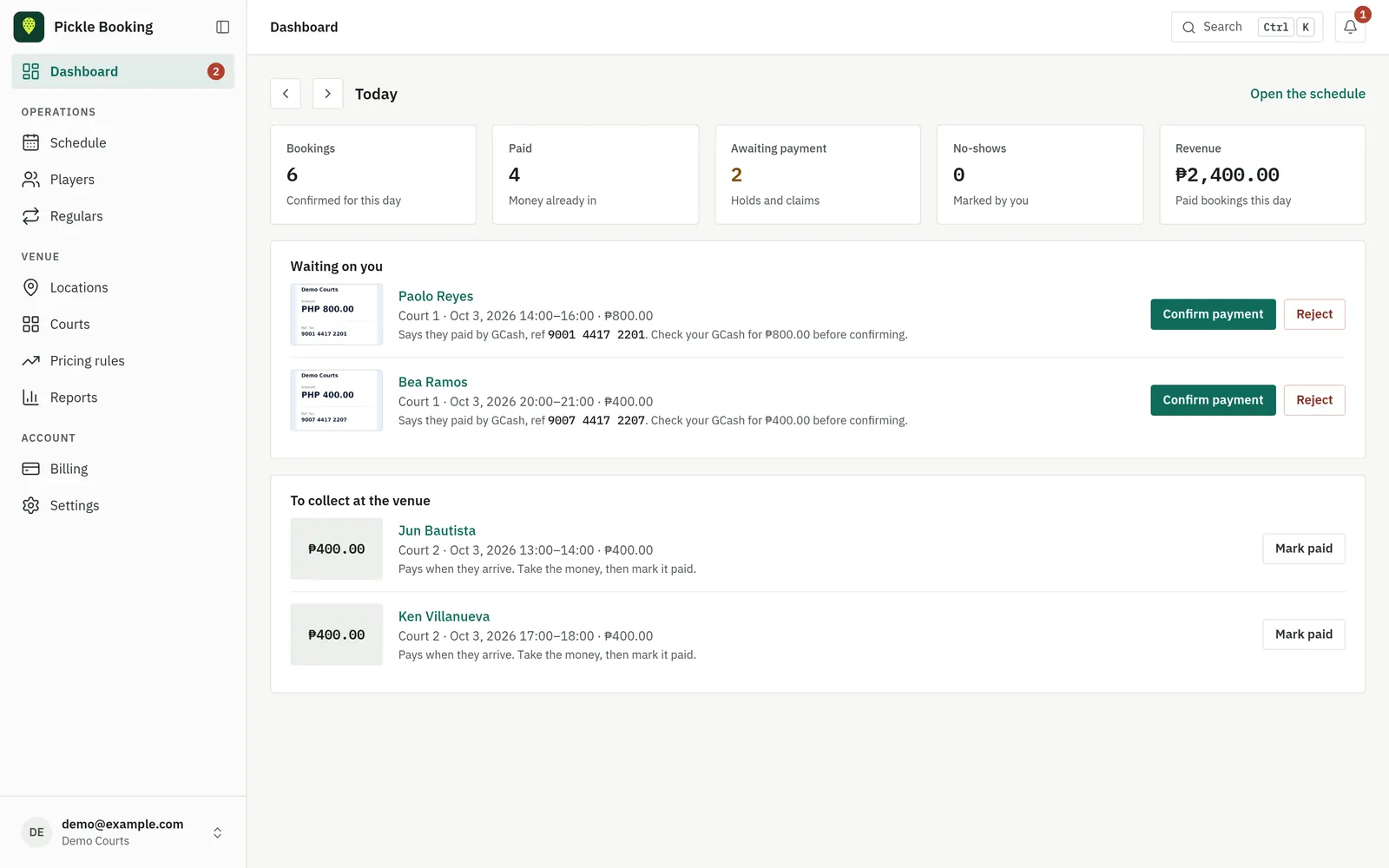The height and width of the screenshot is (868, 1389).
Task: Open the Dashboard grid icon
Action: click(31, 71)
